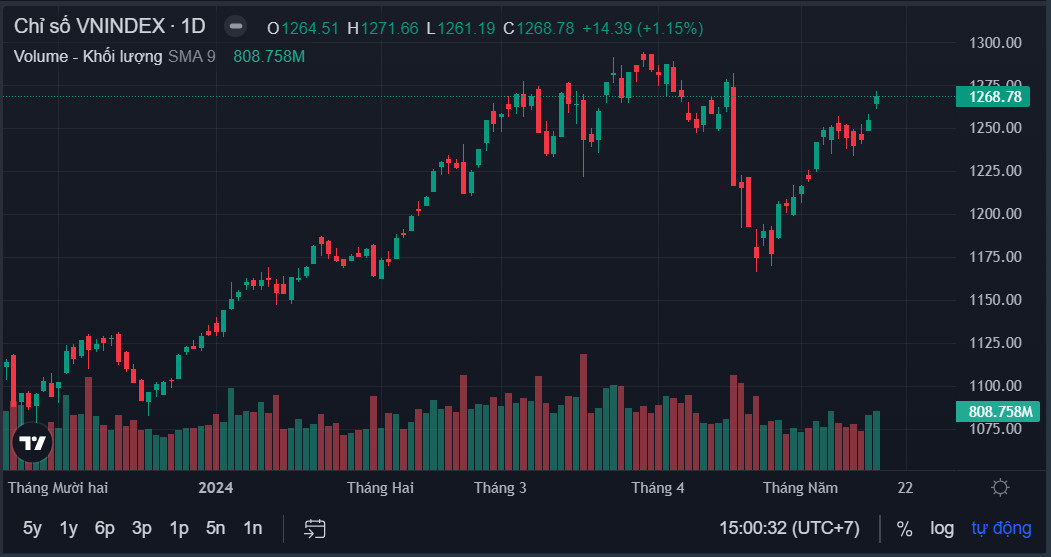Open timezone menu showing 15:00:32 (UTC+7)
The height and width of the screenshot is (557, 1051).
click(789, 528)
